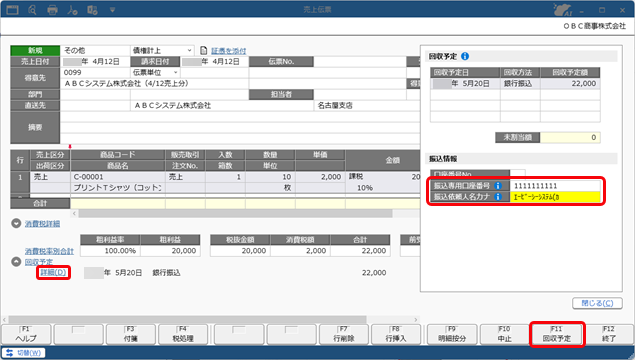
Task: Click the AI assistant icon in title bar
Action: tap(563, 10)
